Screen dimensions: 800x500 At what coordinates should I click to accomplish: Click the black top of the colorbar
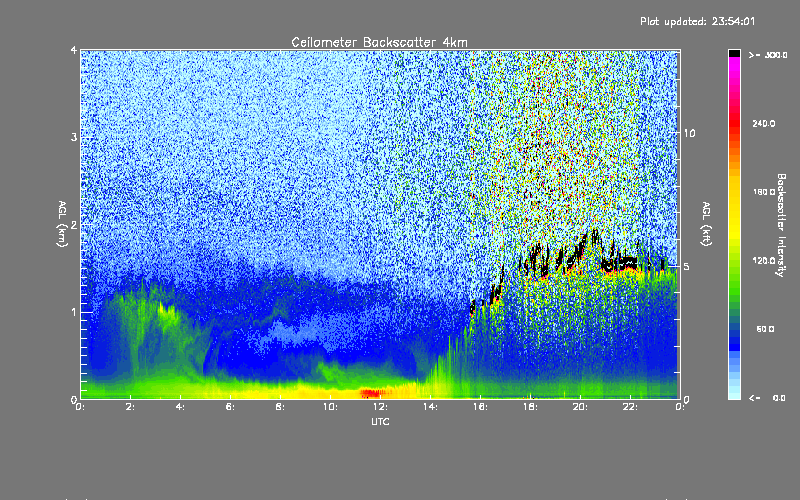pyautogui.click(x=734, y=53)
